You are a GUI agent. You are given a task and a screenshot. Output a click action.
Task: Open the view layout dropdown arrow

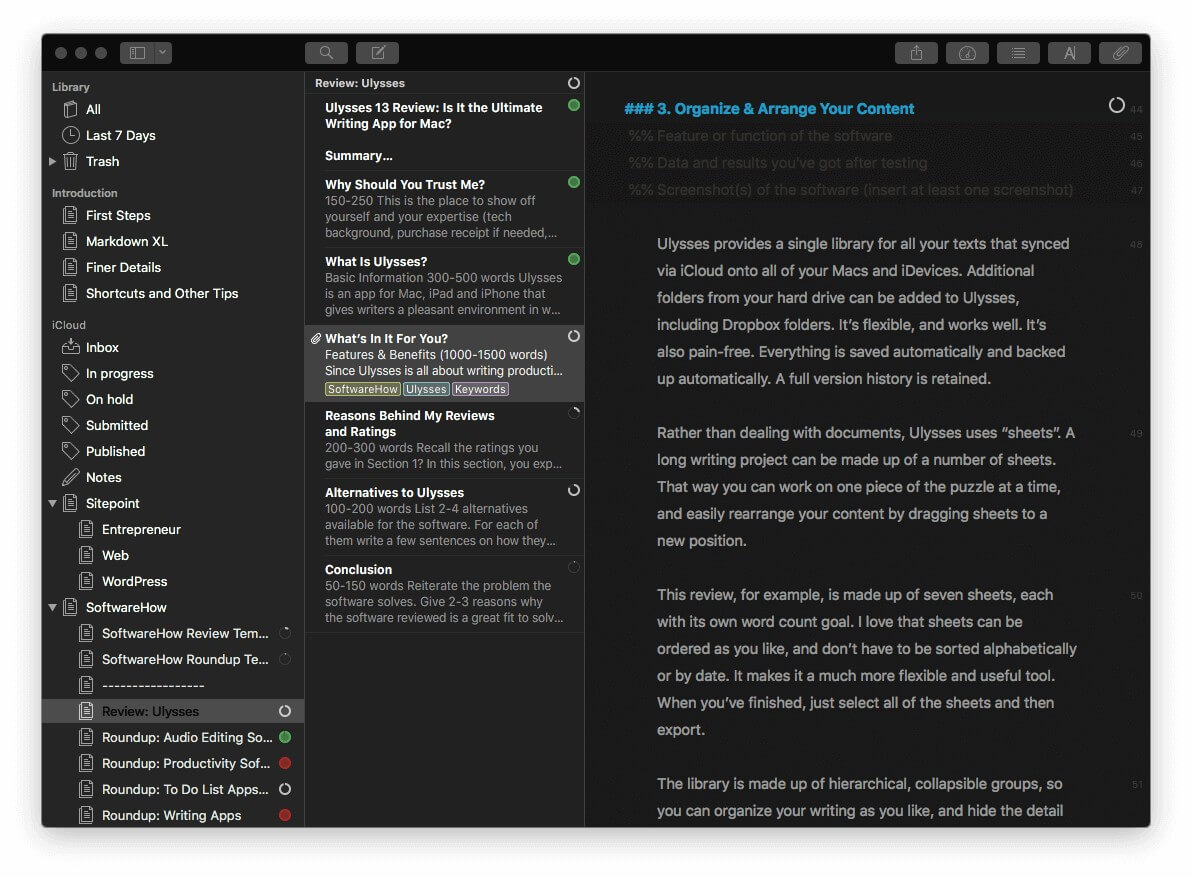click(x=162, y=53)
